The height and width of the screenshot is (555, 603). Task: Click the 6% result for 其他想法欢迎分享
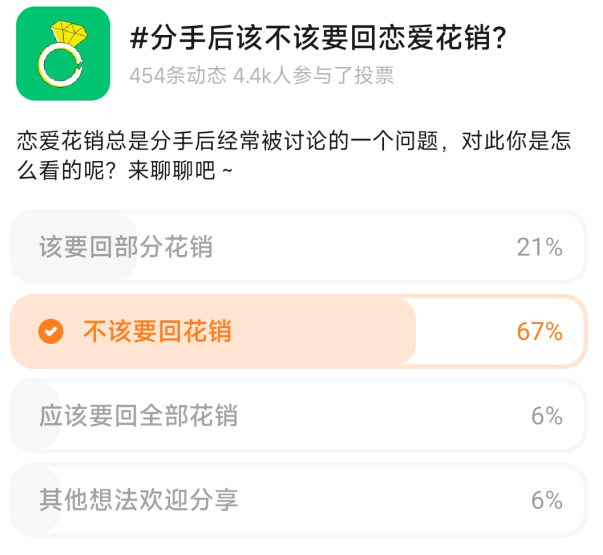click(546, 499)
